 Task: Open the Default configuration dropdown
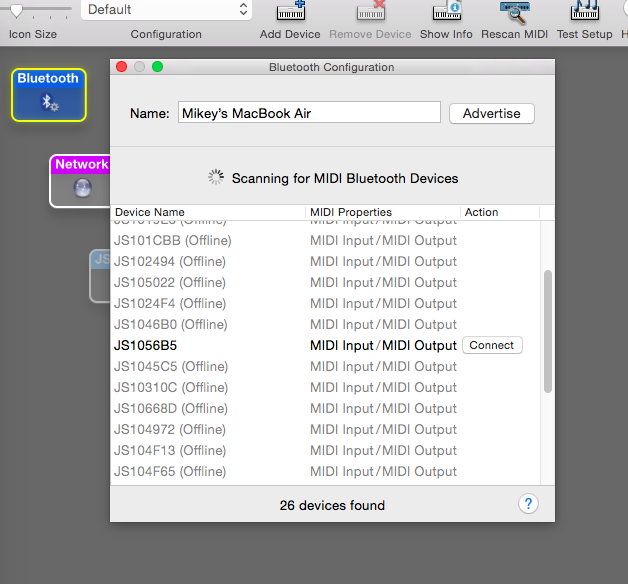[x=166, y=10]
